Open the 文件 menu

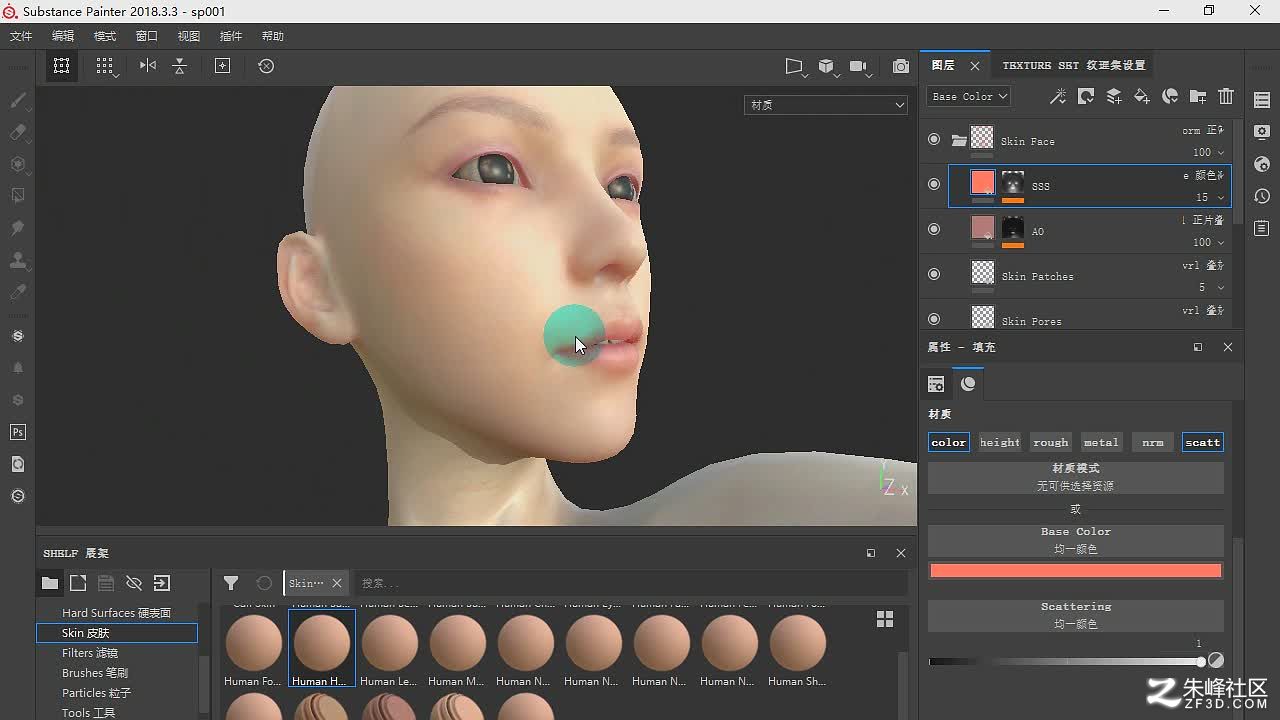point(21,36)
